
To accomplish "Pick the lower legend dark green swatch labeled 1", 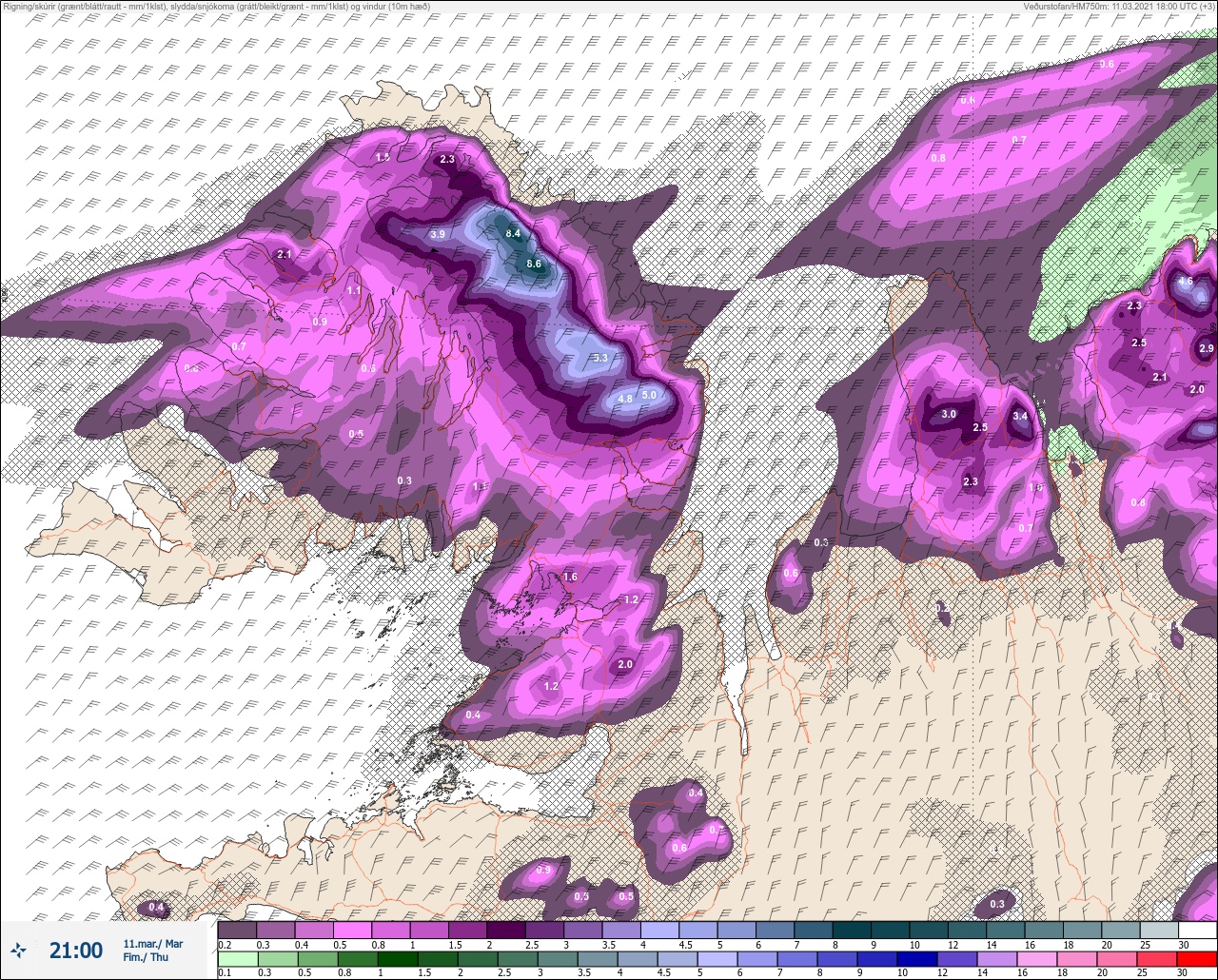I will pyautogui.click(x=397, y=959).
